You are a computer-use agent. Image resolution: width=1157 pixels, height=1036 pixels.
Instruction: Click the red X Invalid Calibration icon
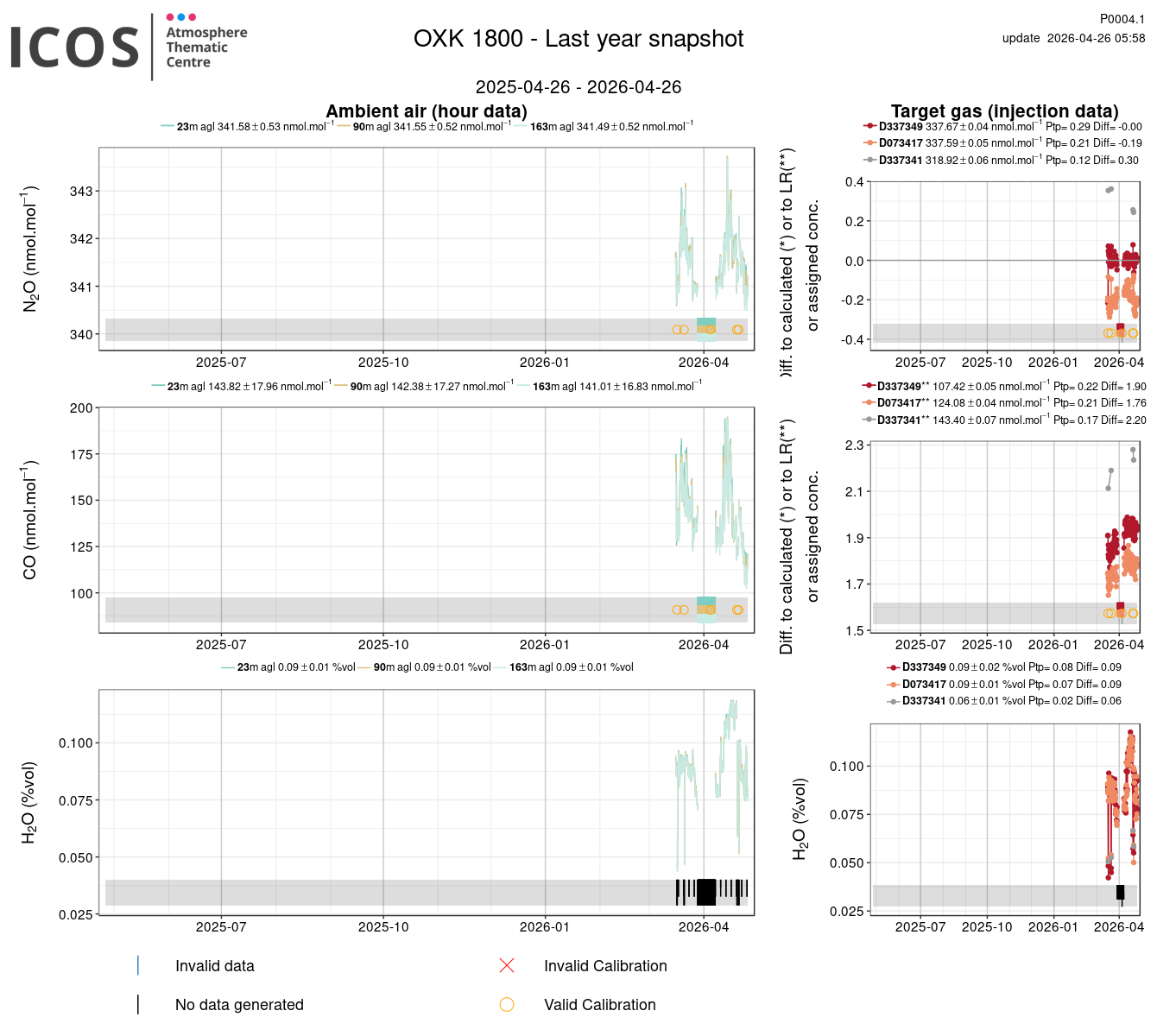point(507,965)
